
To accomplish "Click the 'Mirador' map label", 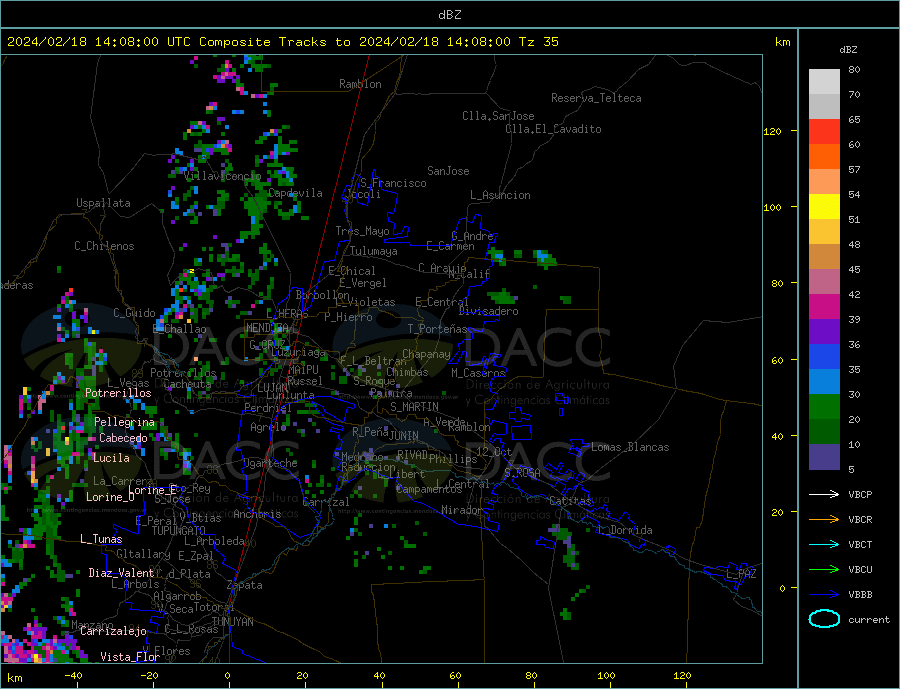I will pos(462,510).
